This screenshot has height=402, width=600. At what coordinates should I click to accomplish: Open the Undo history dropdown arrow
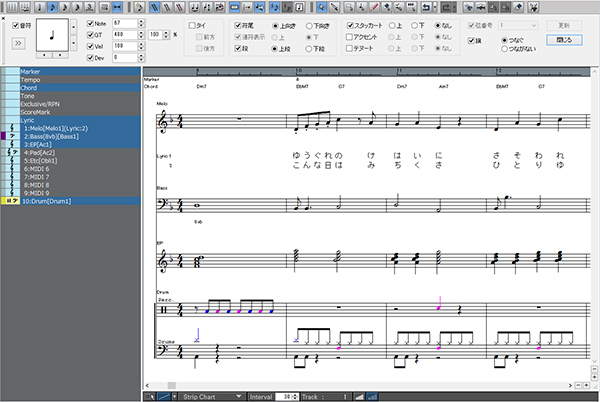click(x=435, y=7)
